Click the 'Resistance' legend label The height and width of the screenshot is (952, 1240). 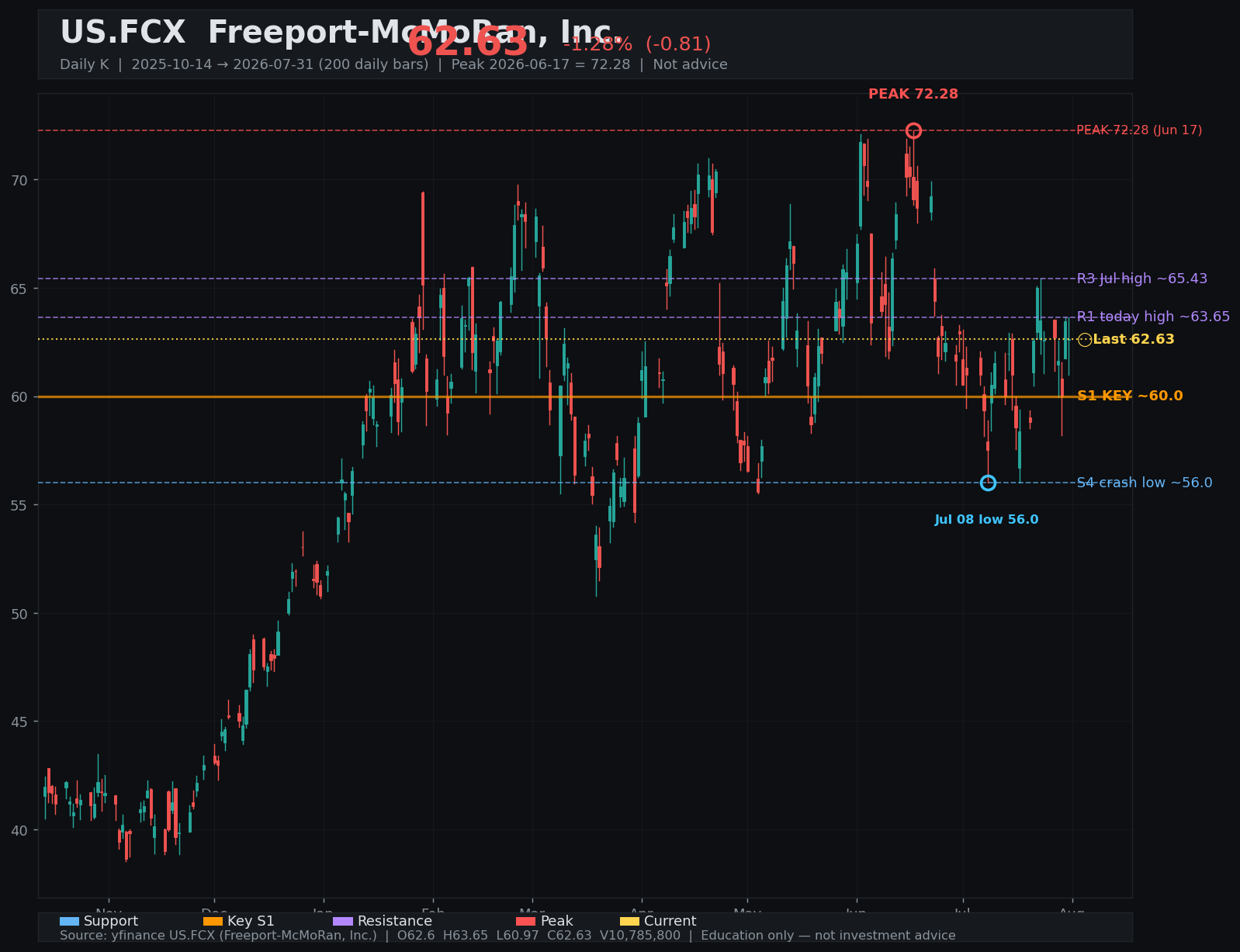tap(395, 922)
